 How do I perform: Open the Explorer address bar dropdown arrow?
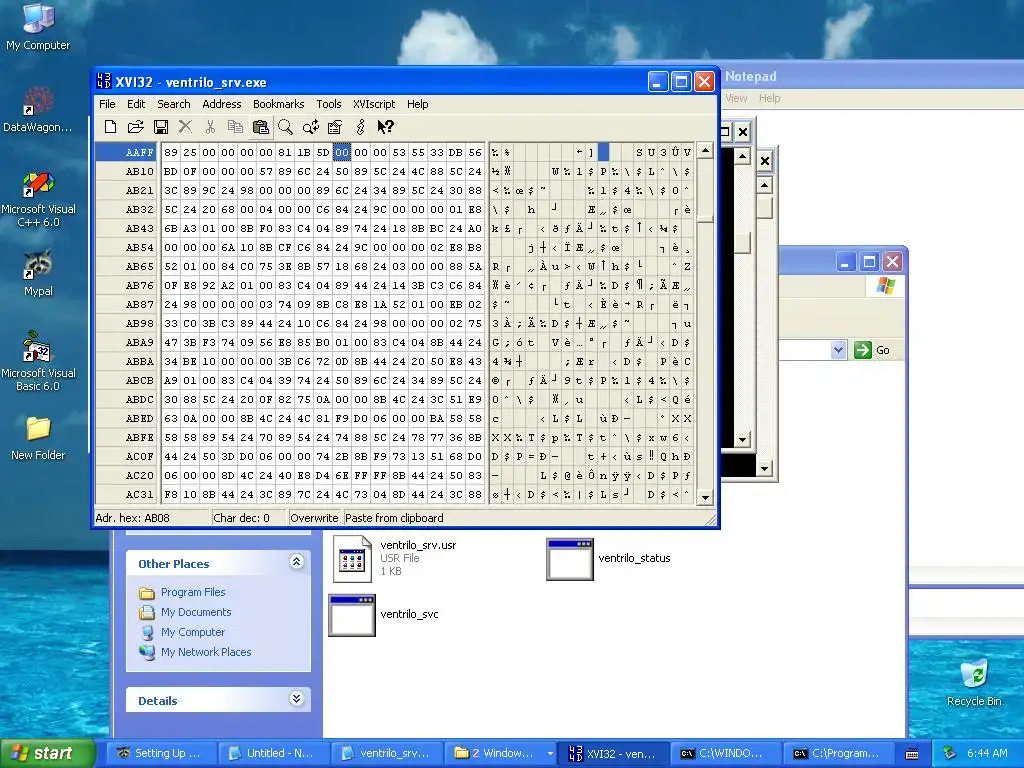tap(838, 350)
